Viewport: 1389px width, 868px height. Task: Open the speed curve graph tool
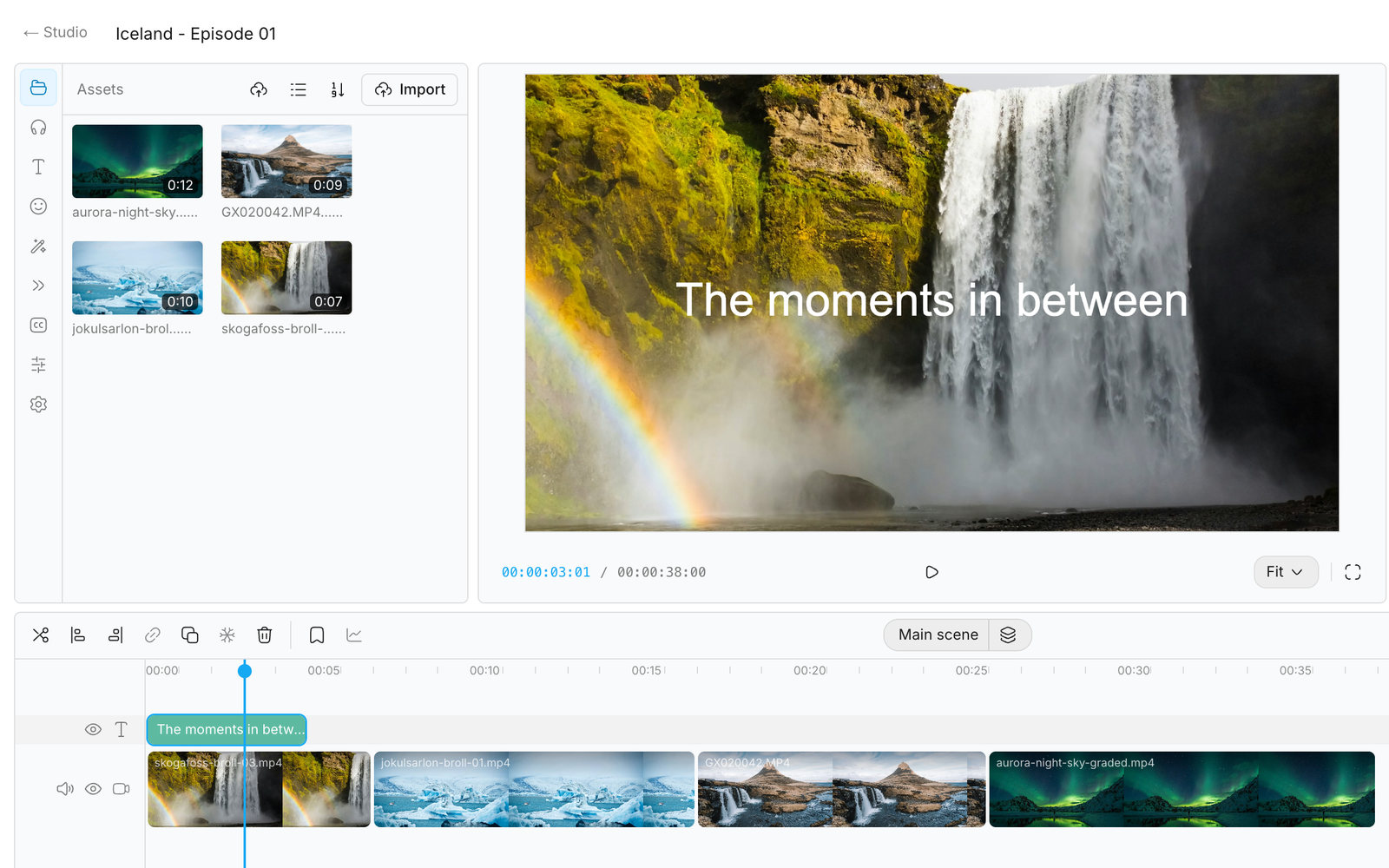coord(354,635)
